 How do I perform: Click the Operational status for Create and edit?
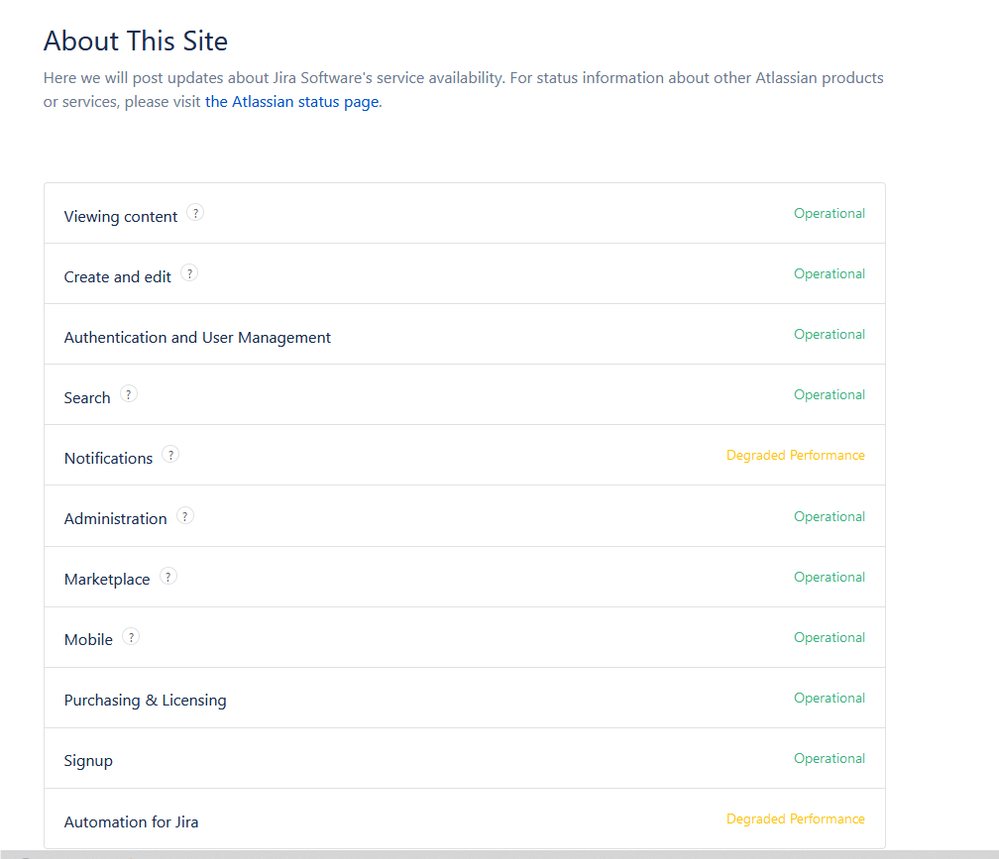830,274
